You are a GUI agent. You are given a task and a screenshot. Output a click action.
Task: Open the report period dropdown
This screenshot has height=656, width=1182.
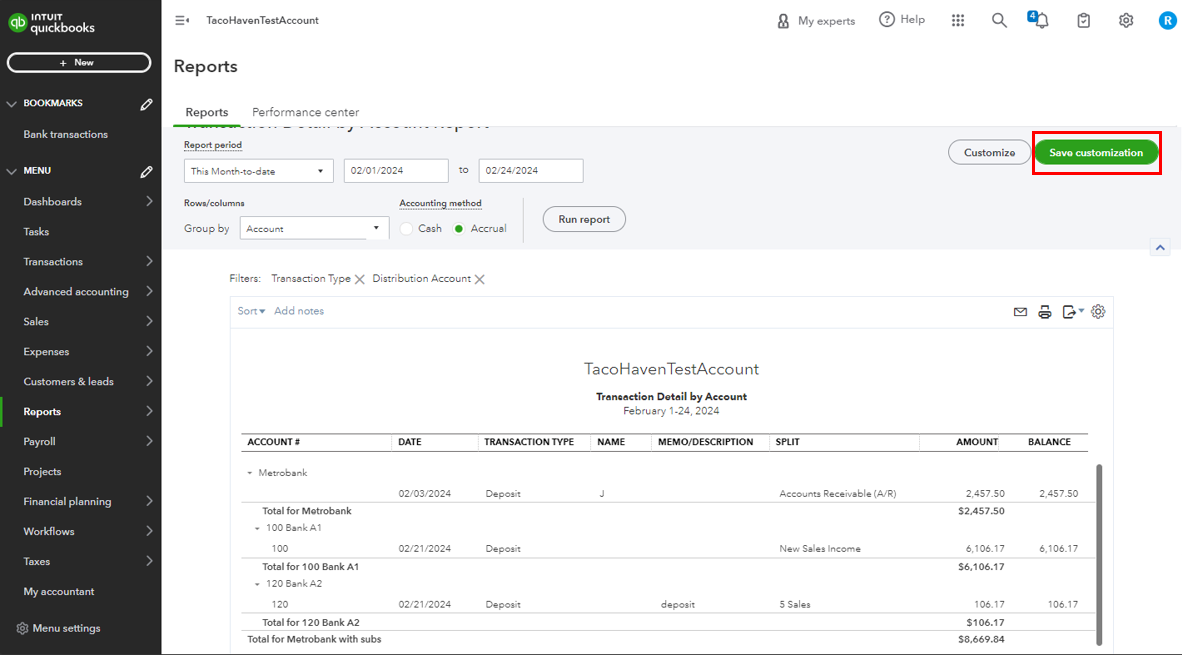(259, 171)
